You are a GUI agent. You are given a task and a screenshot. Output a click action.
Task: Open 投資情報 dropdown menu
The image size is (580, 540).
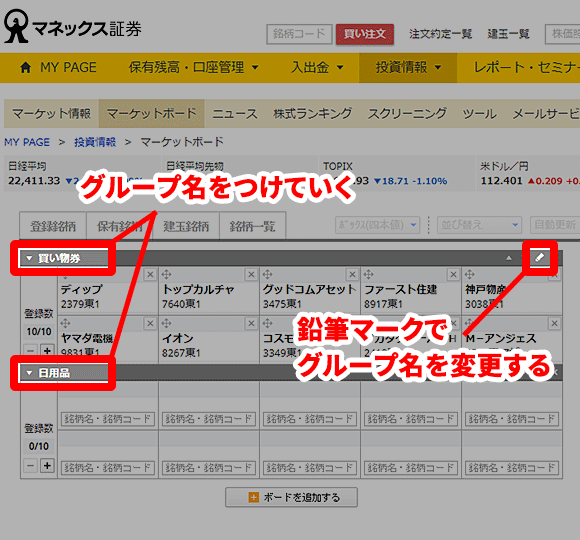click(x=408, y=68)
